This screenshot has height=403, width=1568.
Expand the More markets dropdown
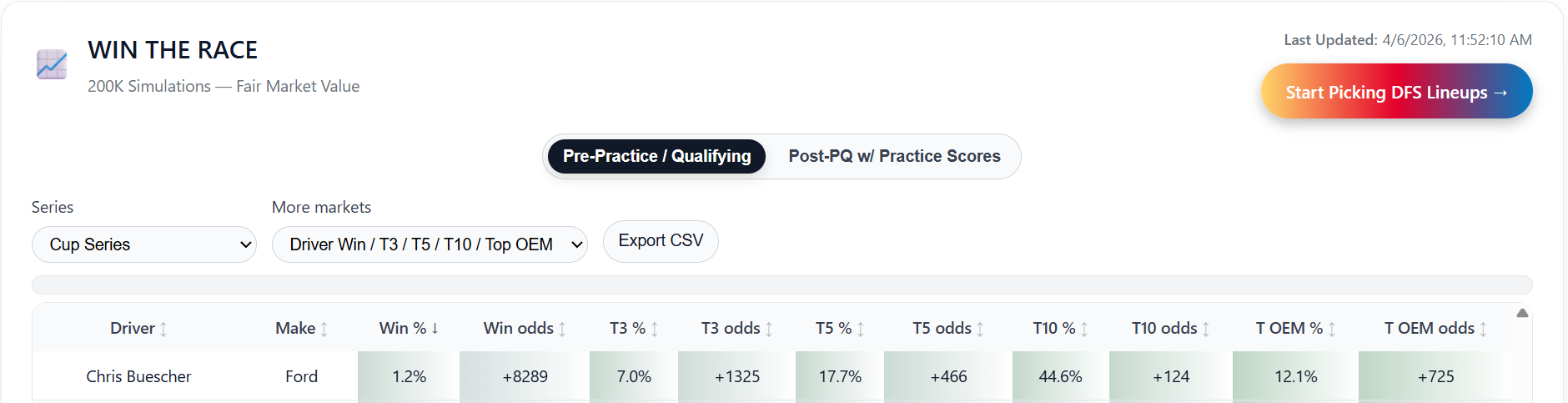pos(430,244)
